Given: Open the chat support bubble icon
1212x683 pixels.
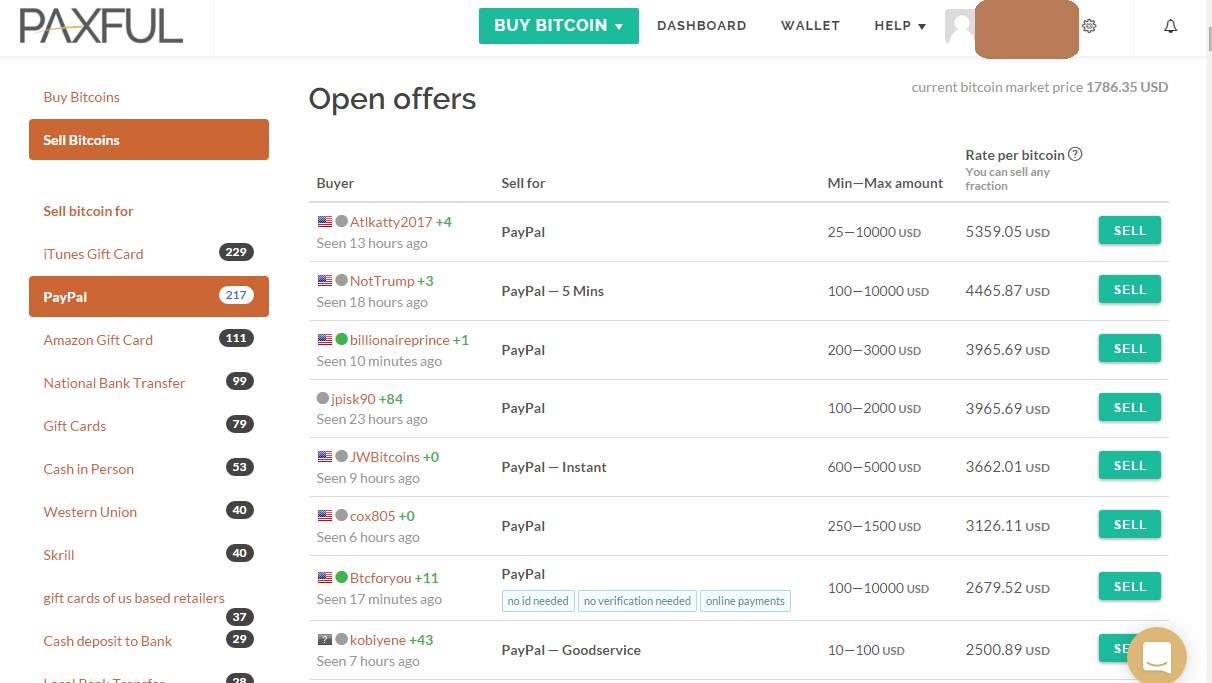Looking at the screenshot, I should coord(1156,657).
